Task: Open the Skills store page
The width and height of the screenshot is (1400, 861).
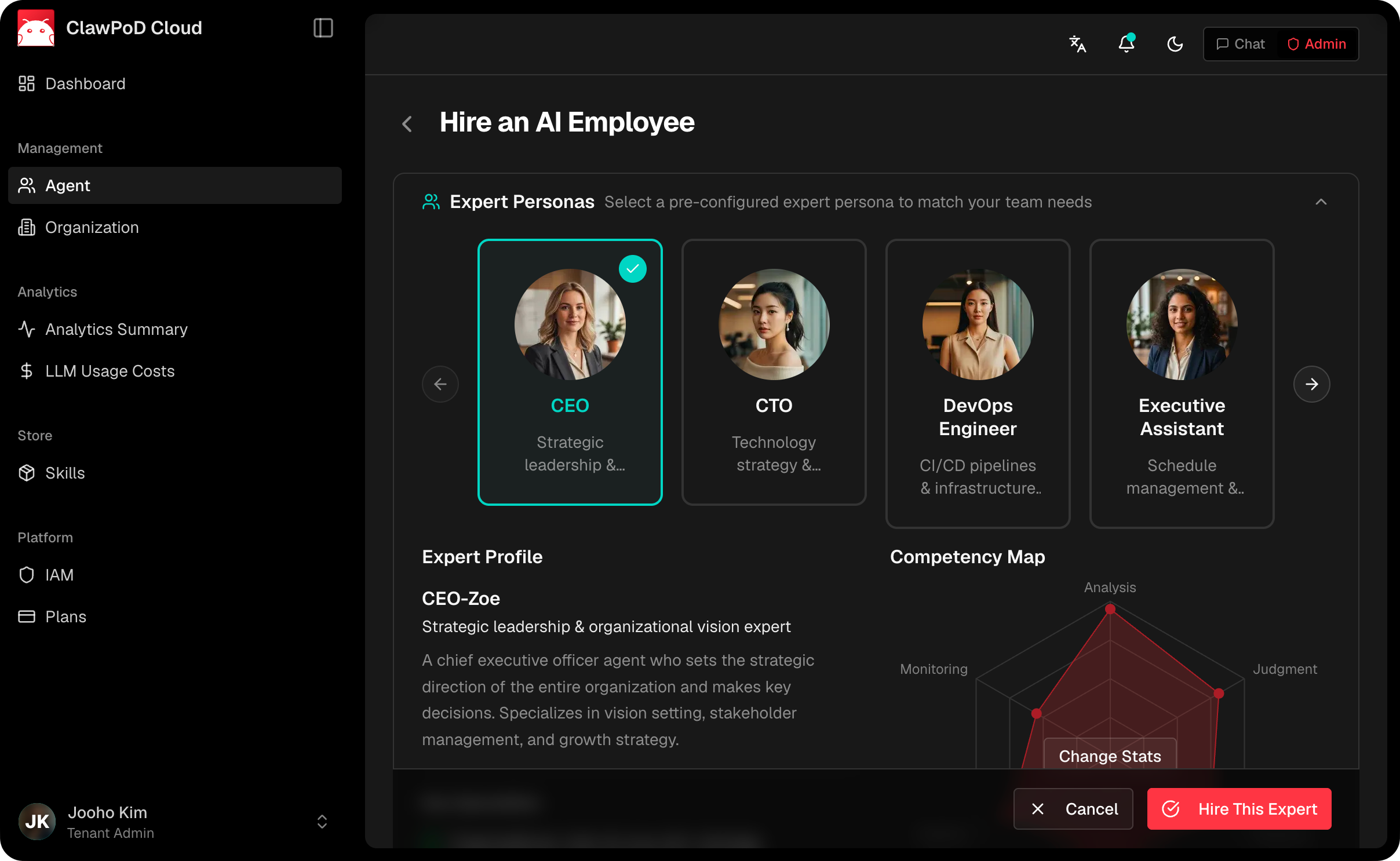Action: [65, 473]
